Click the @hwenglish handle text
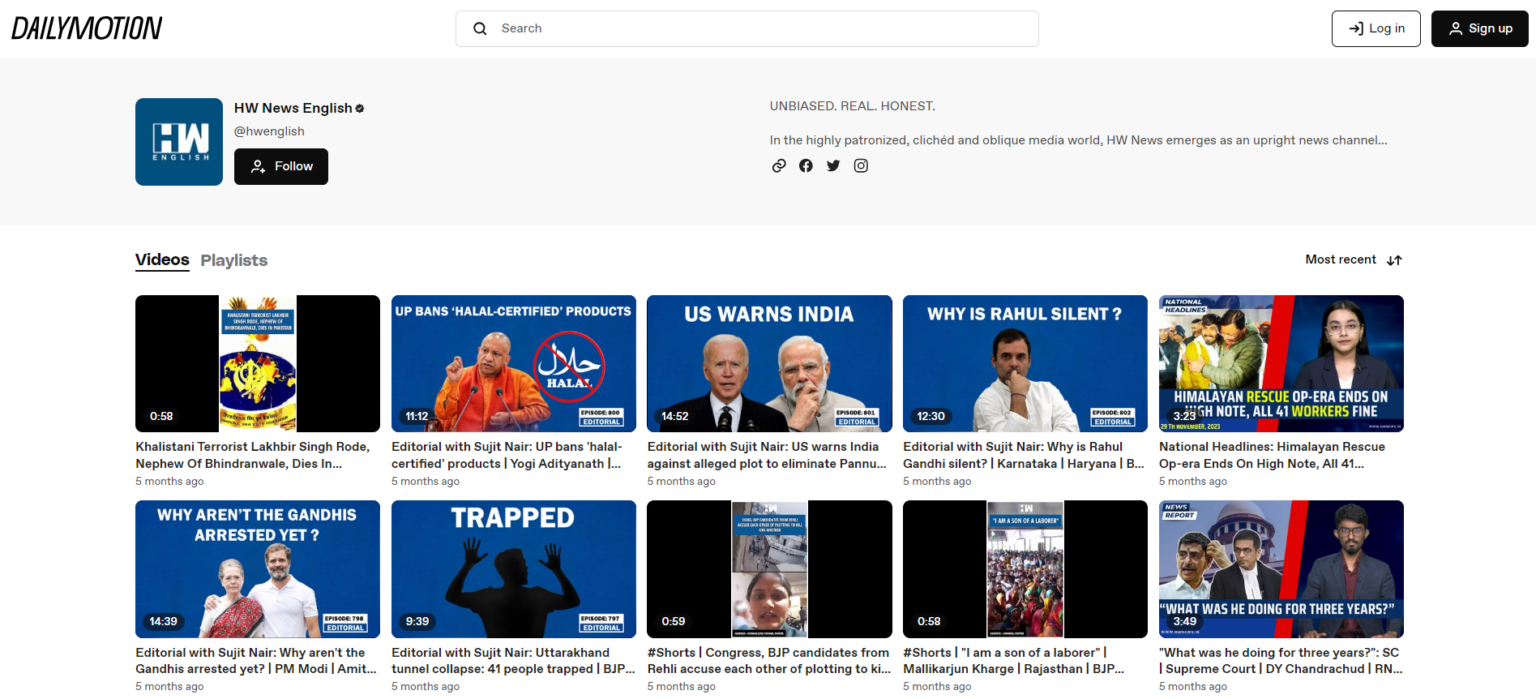 tap(269, 131)
